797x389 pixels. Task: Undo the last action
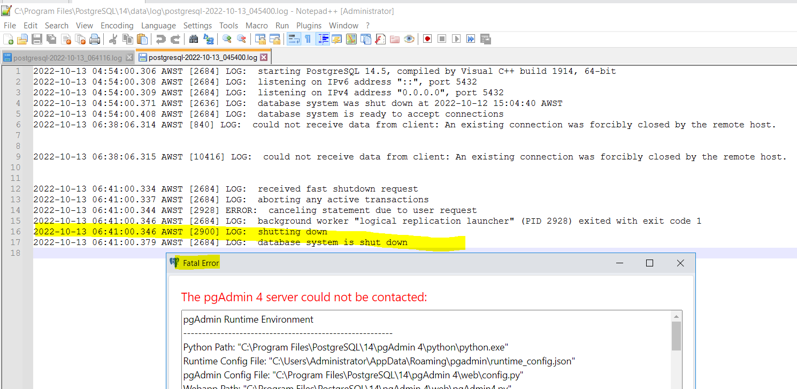tap(161, 39)
